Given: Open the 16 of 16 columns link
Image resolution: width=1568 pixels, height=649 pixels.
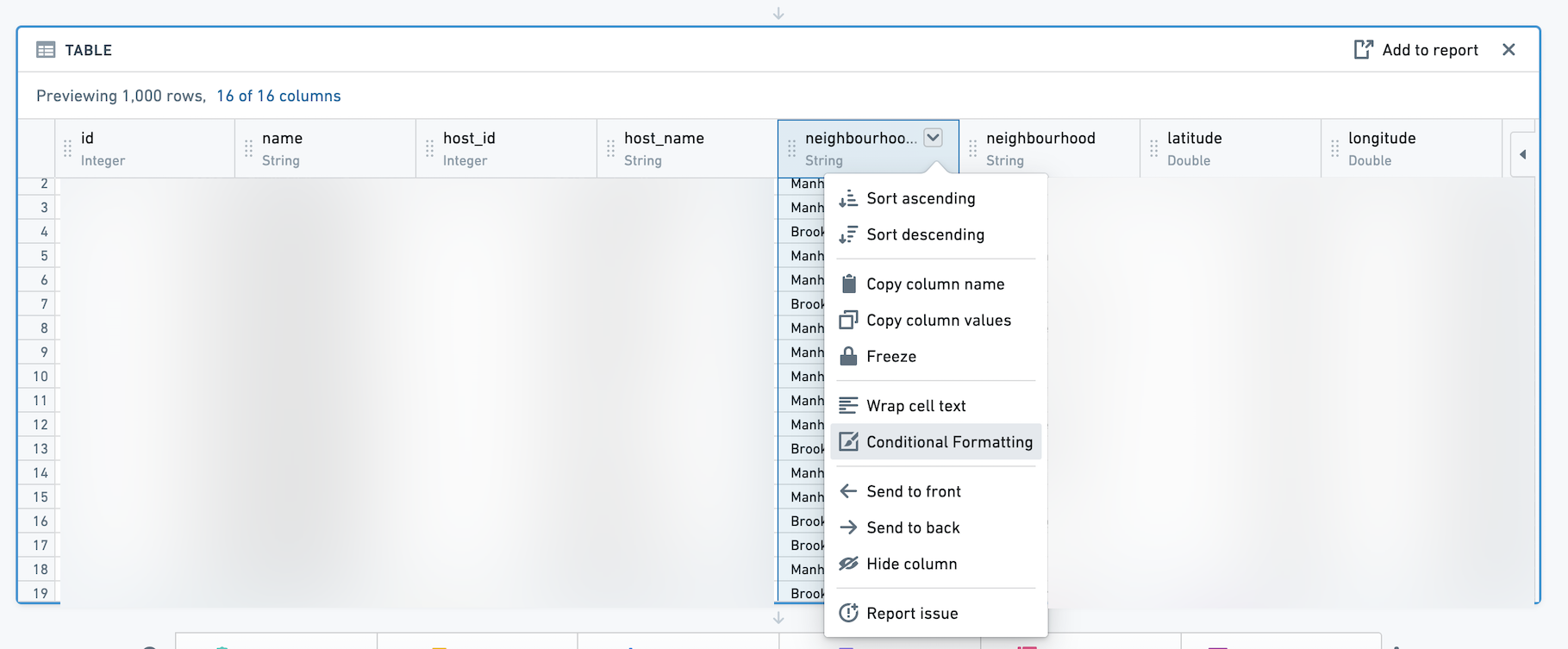Looking at the screenshot, I should tap(278, 96).
